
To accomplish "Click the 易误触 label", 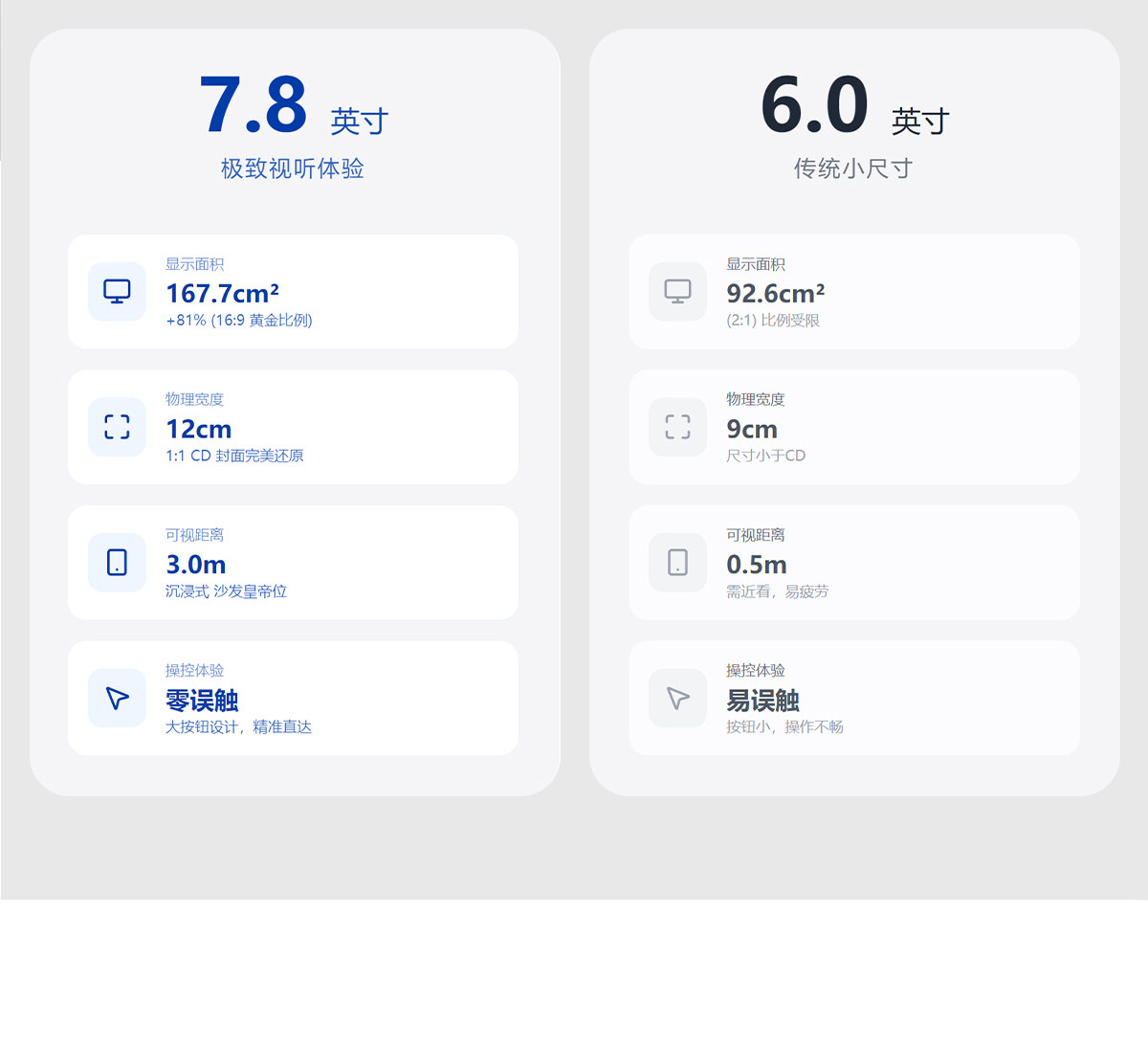I will point(762,701).
